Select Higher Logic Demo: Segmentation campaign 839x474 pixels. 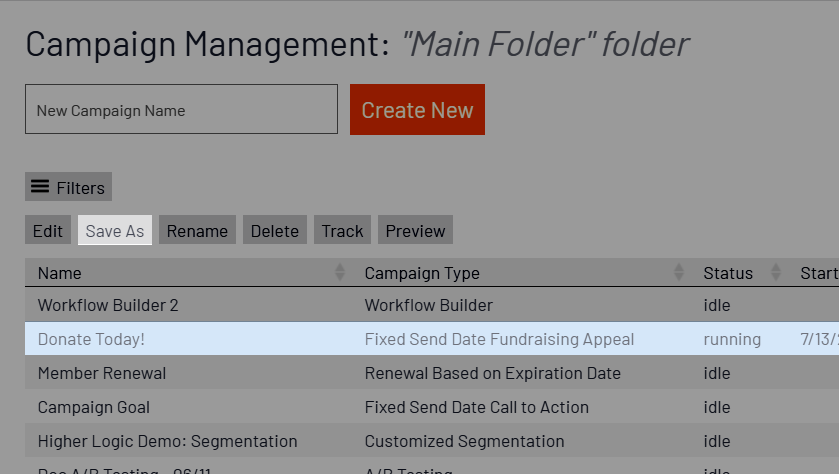tap(432, 441)
